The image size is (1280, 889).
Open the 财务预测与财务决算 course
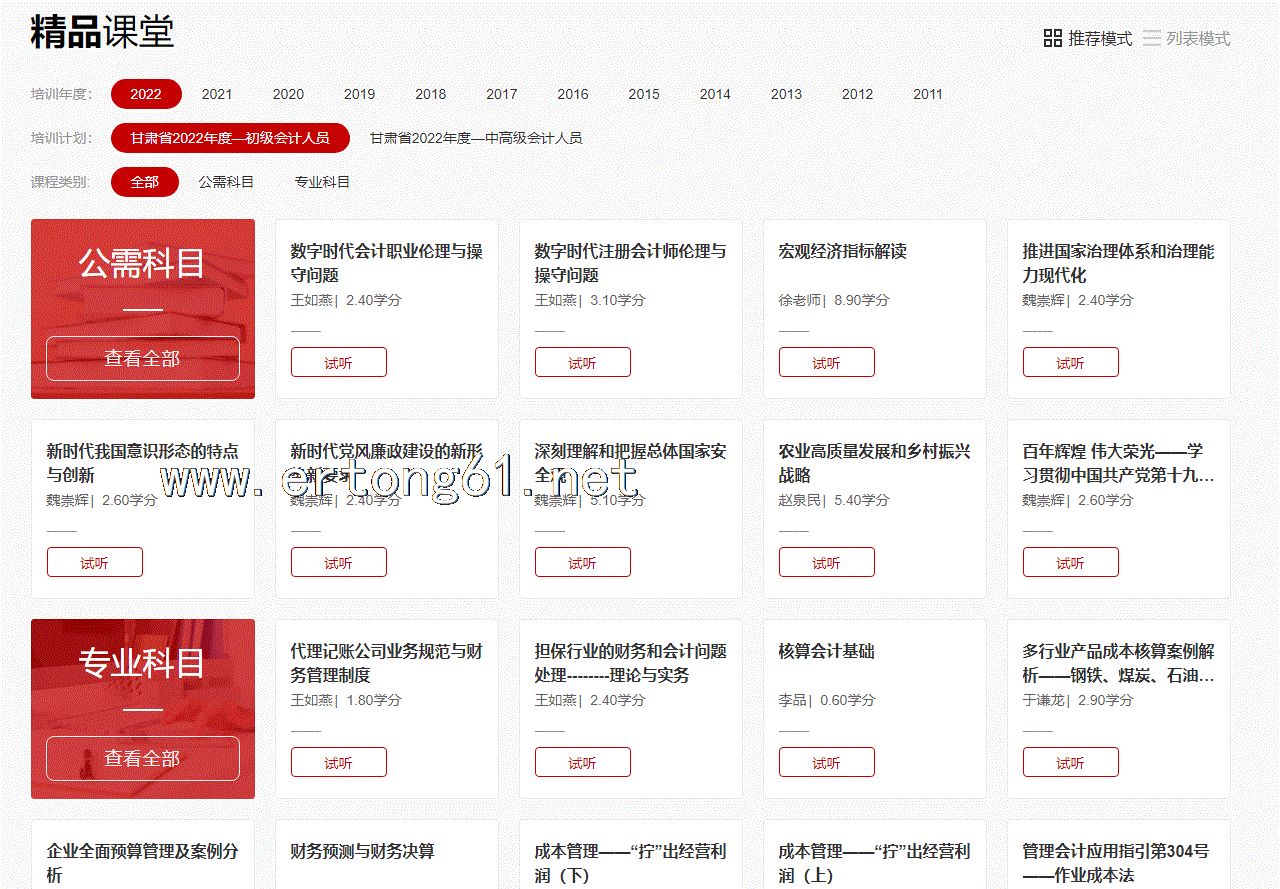point(362,852)
